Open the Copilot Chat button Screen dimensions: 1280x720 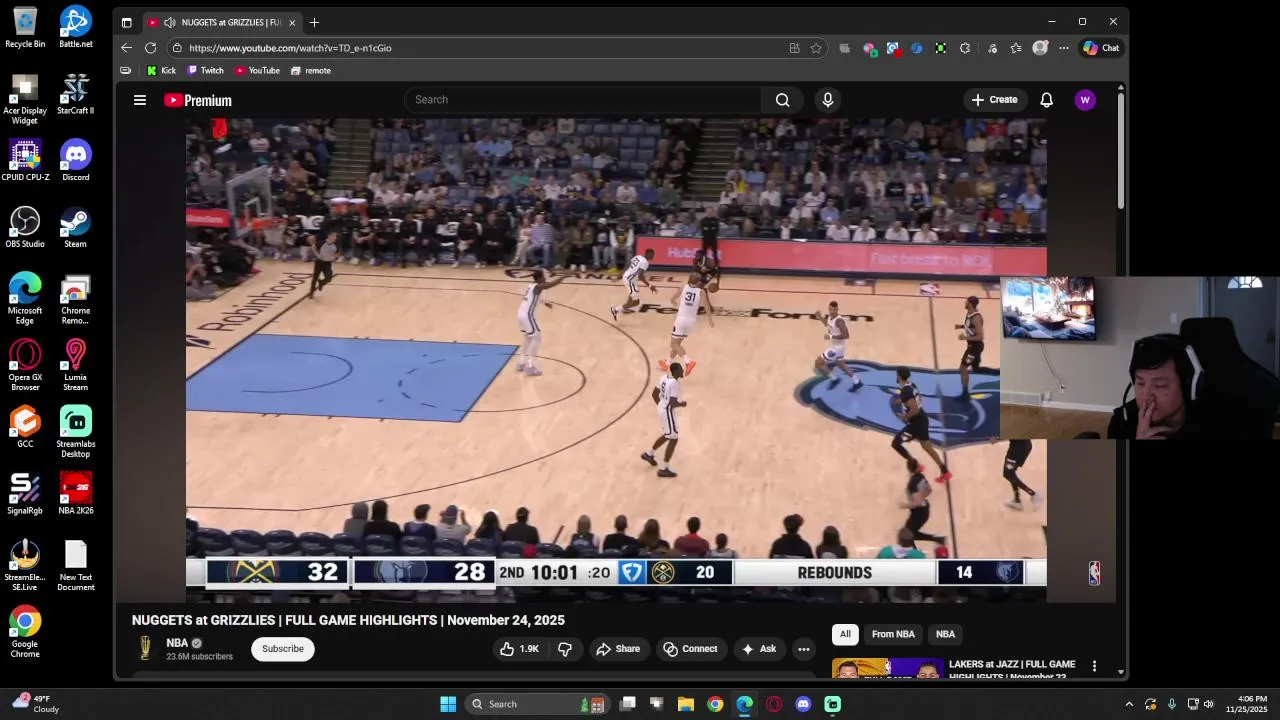1101,48
